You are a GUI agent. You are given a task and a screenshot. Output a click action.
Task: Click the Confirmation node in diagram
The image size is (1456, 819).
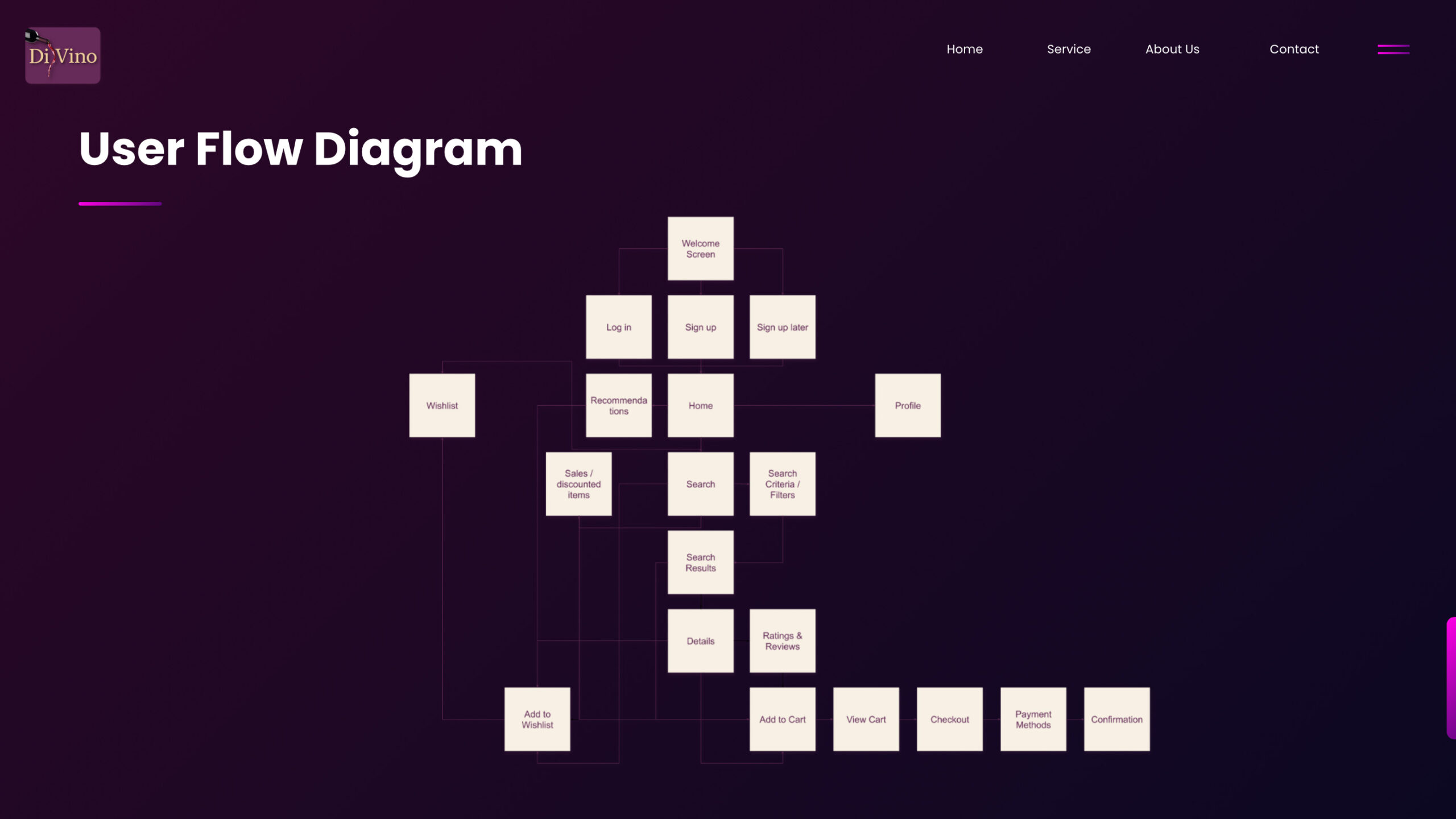1116,719
